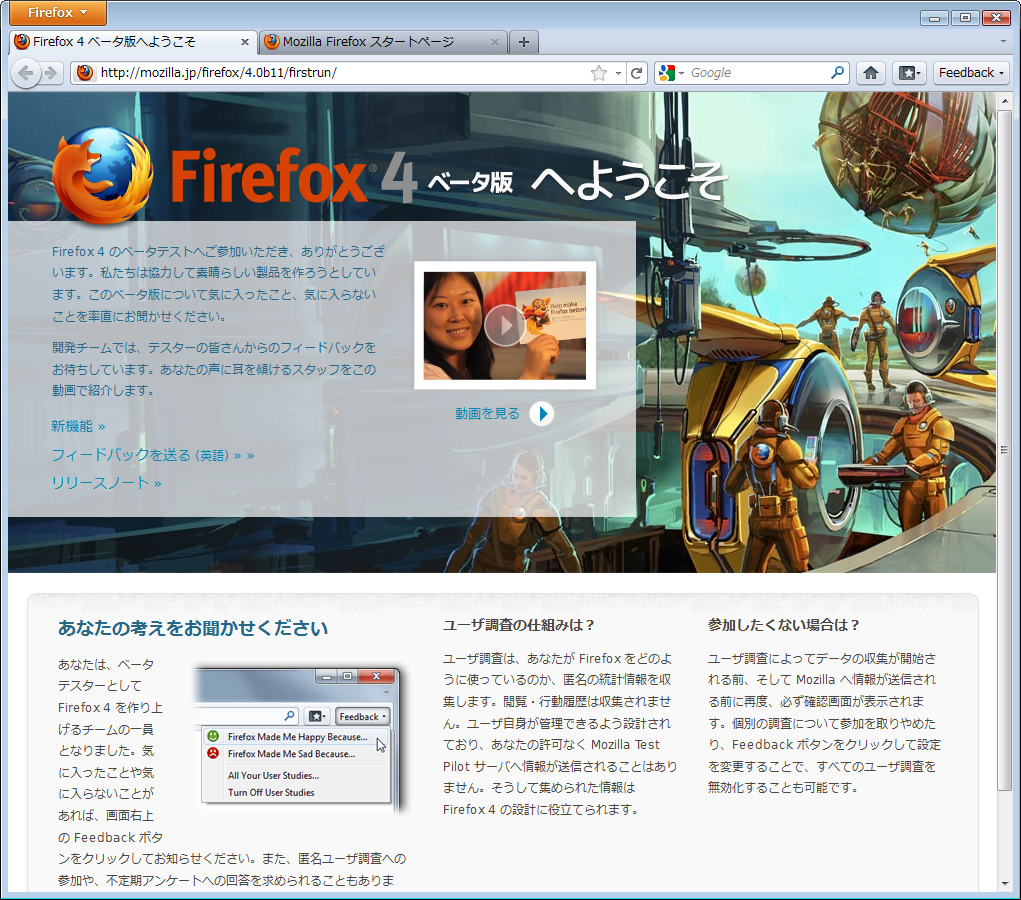Click the ユーザ調査の仕組みは？ heading

(519, 625)
